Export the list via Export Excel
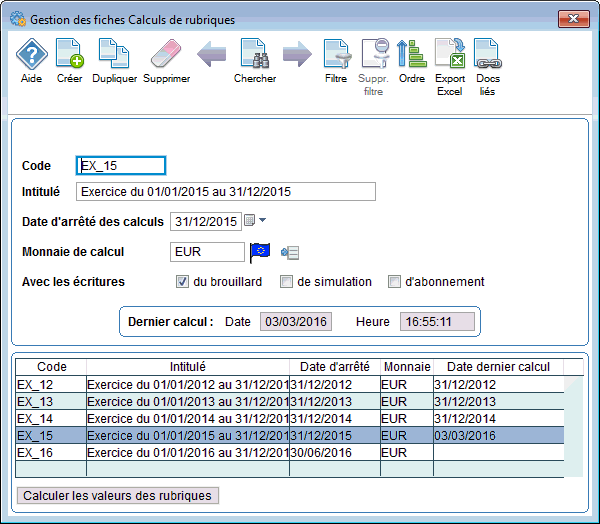This screenshot has height=524, width=600. point(450,60)
